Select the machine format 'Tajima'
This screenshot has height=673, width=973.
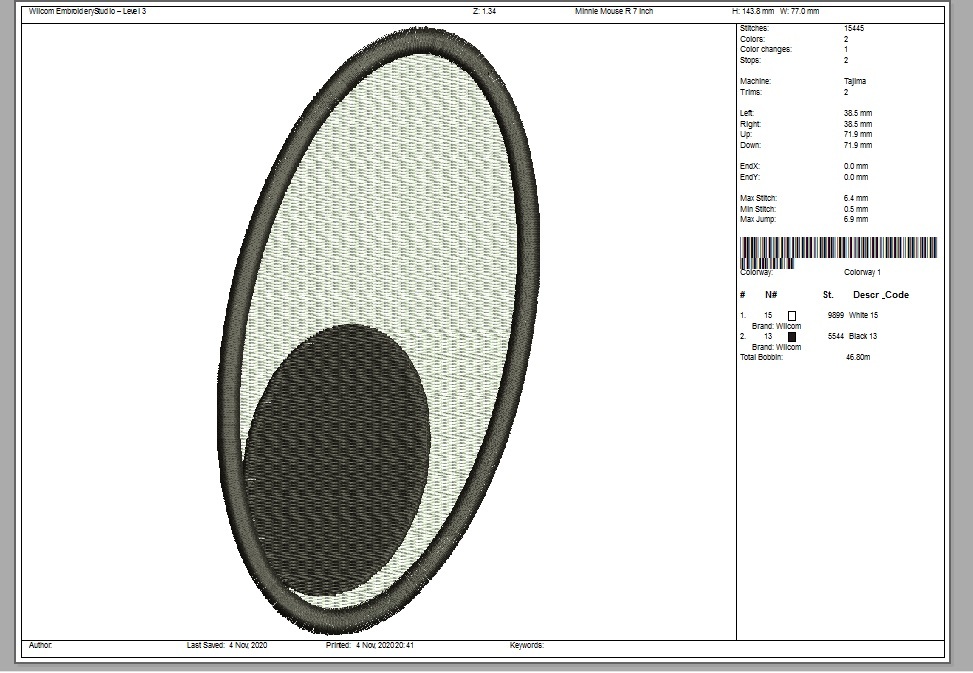(x=855, y=81)
